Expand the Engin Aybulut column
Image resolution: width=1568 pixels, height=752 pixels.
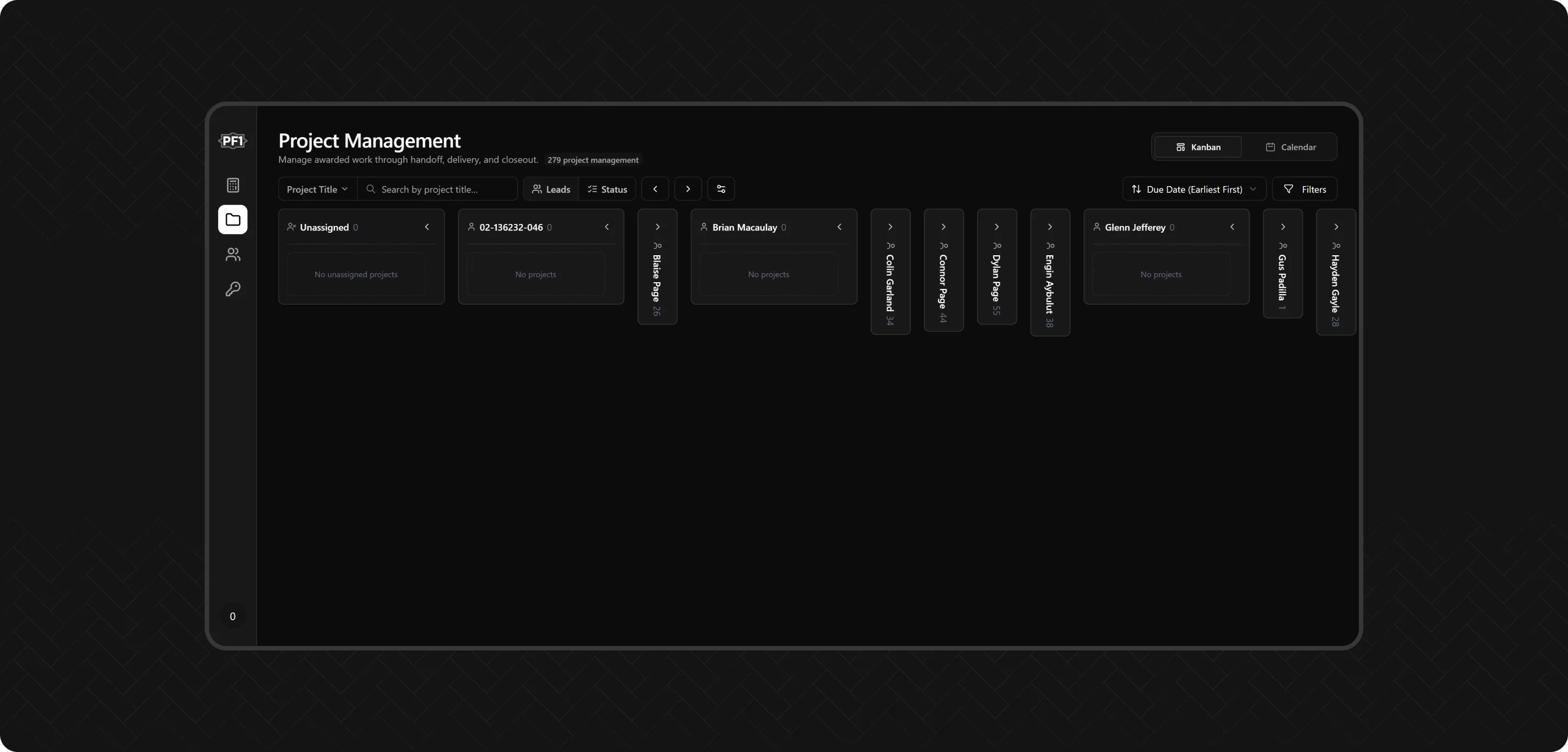point(1050,227)
